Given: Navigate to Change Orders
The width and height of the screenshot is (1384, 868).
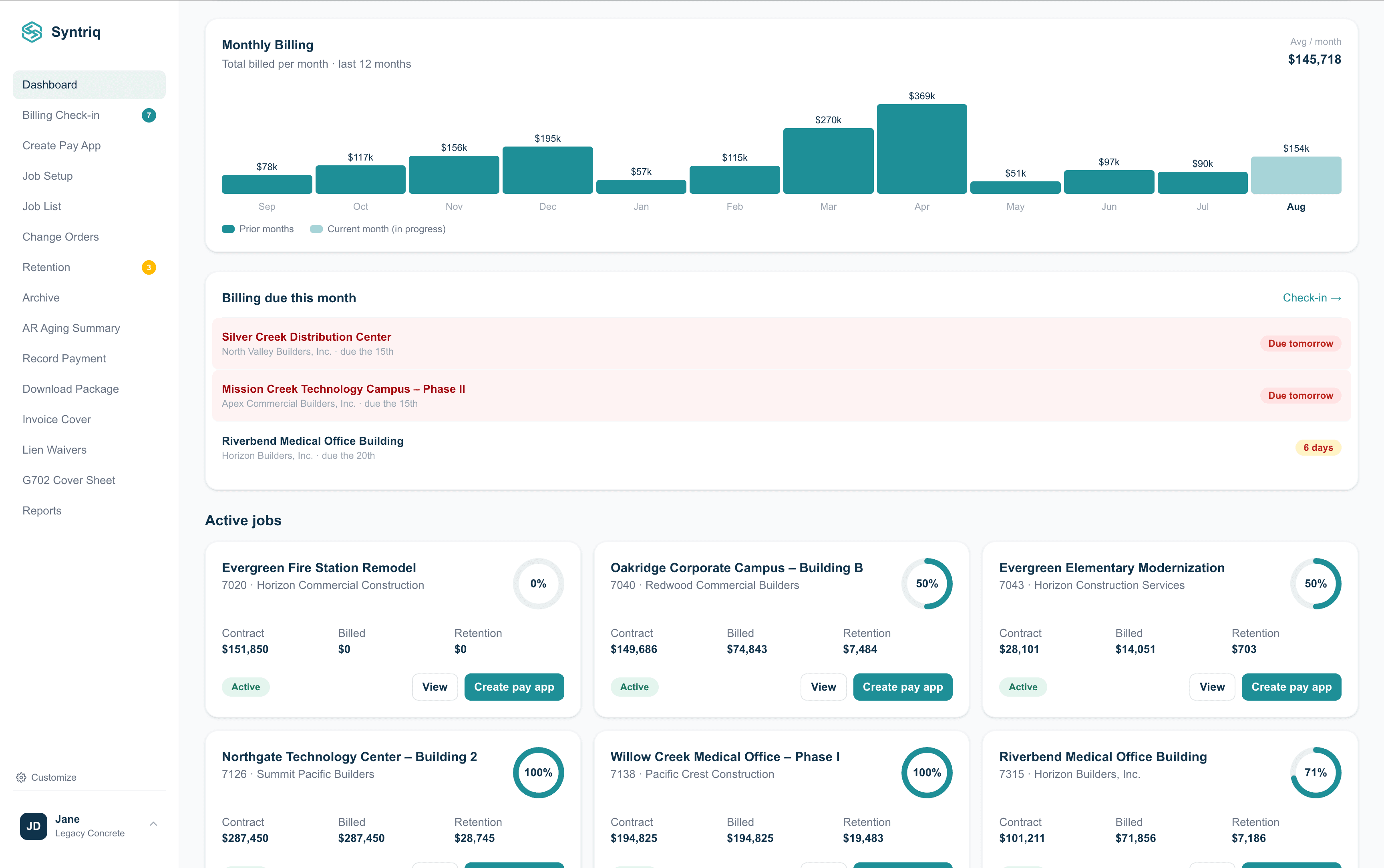Looking at the screenshot, I should tap(89, 237).
